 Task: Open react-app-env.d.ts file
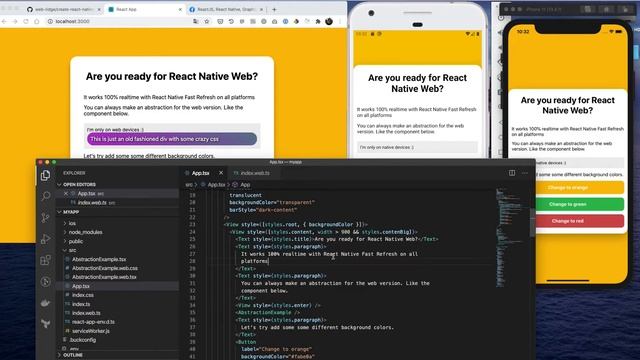(93, 322)
